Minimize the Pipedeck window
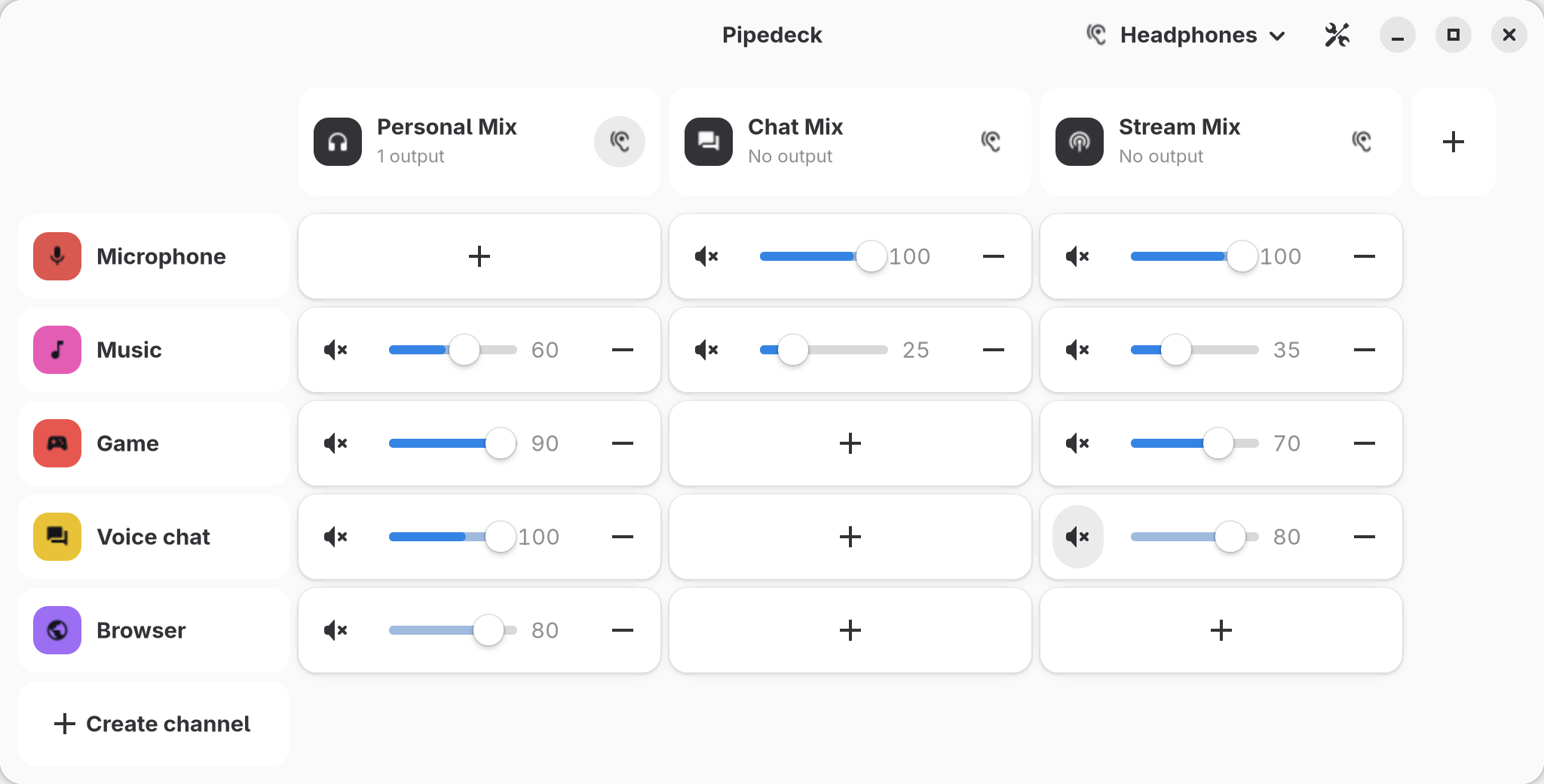Image resolution: width=1544 pixels, height=784 pixels. pyautogui.click(x=1398, y=35)
